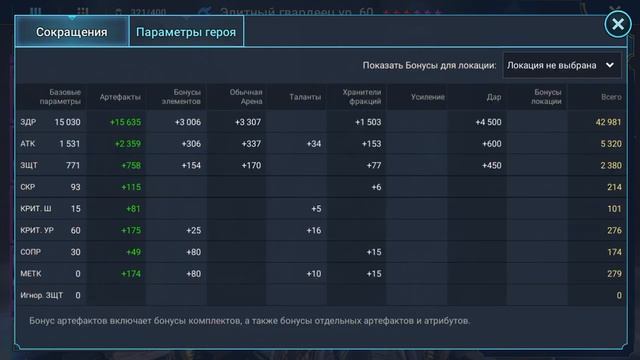Click the dropdown chevron arrow for location
The width and height of the screenshot is (640, 360).
point(610,65)
